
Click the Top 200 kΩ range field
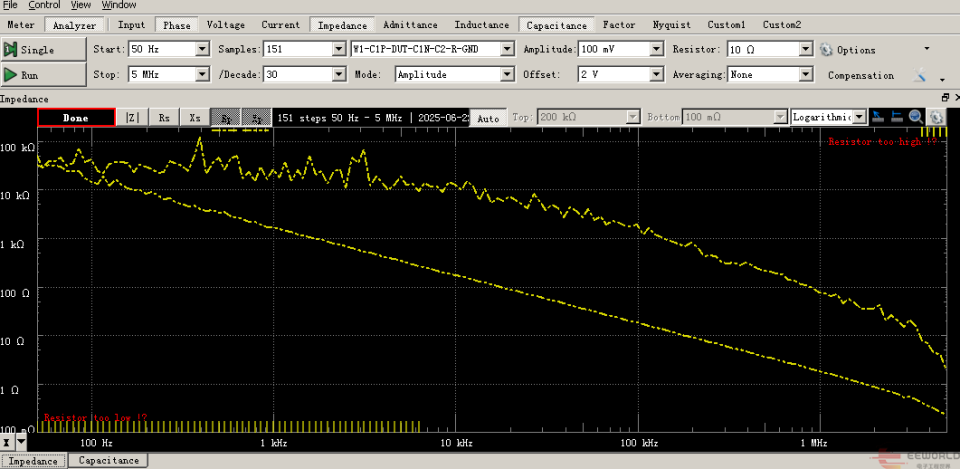click(x=587, y=117)
